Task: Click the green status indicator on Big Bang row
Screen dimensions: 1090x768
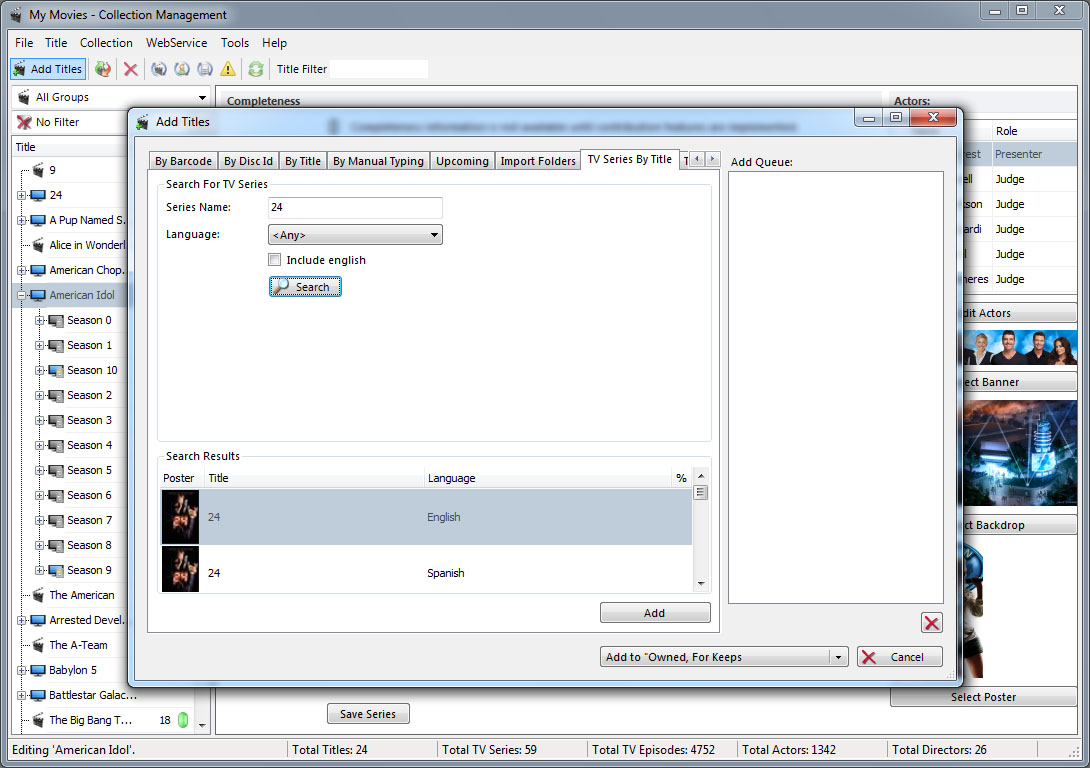Action: (x=183, y=720)
